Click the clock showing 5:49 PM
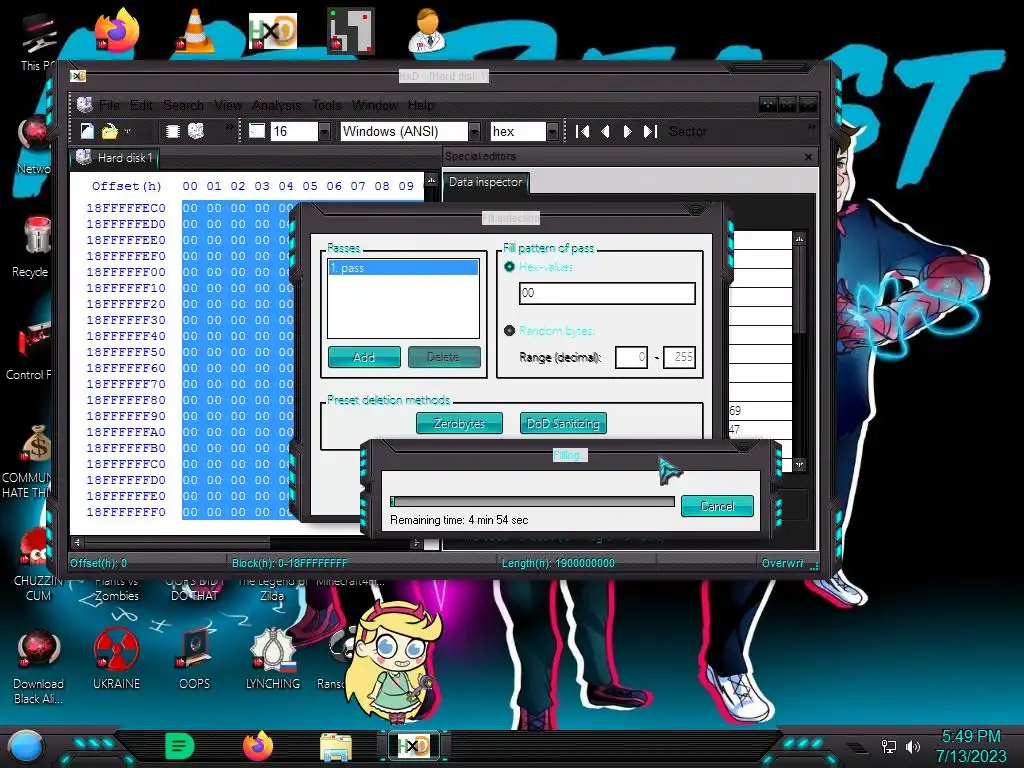This screenshot has width=1024, height=768. pos(971,737)
